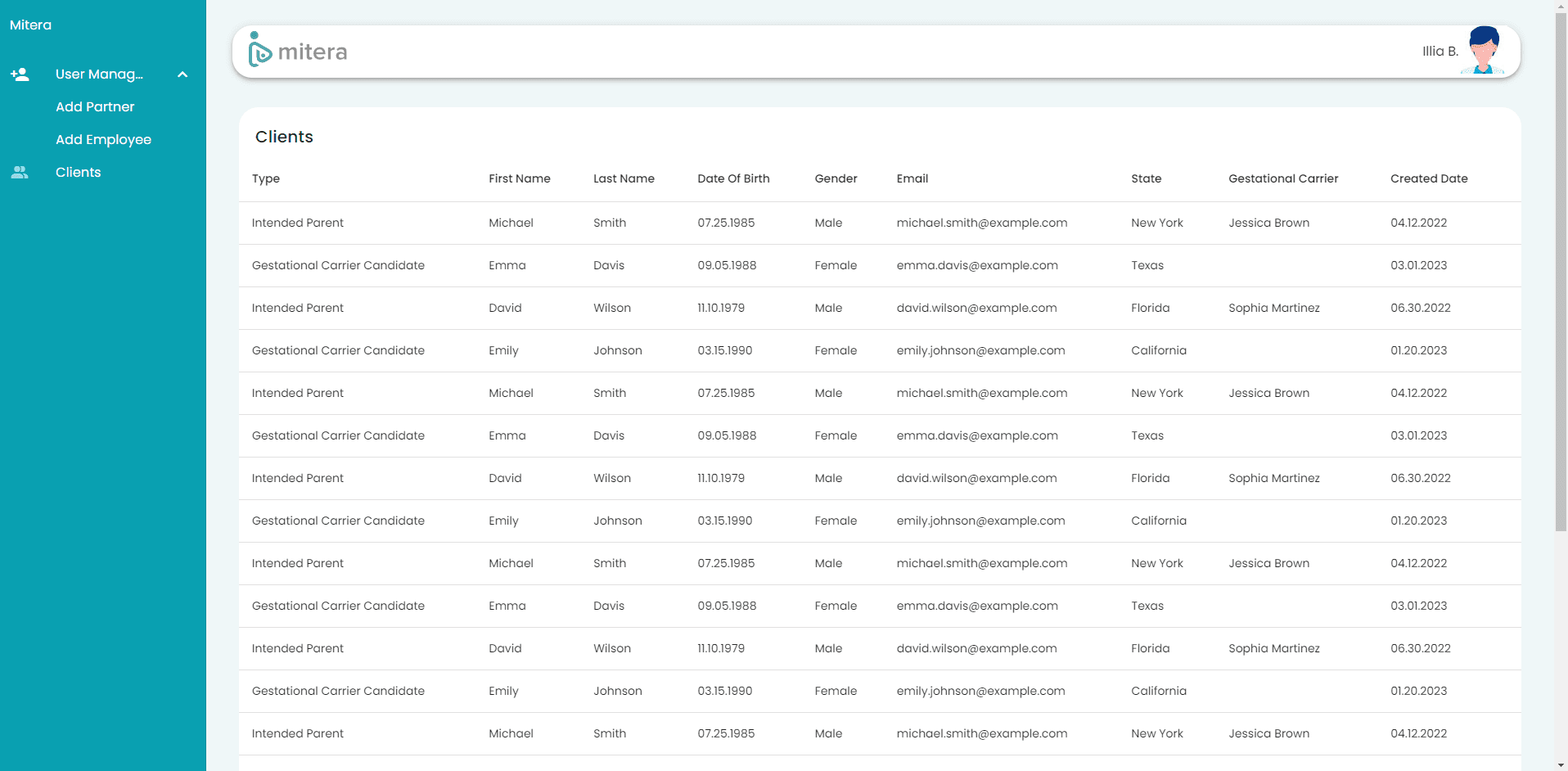Click the page vertical scrollbar thumb
The width and height of the screenshot is (1568, 771).
pyautogui.click(x=1561, y=270)
